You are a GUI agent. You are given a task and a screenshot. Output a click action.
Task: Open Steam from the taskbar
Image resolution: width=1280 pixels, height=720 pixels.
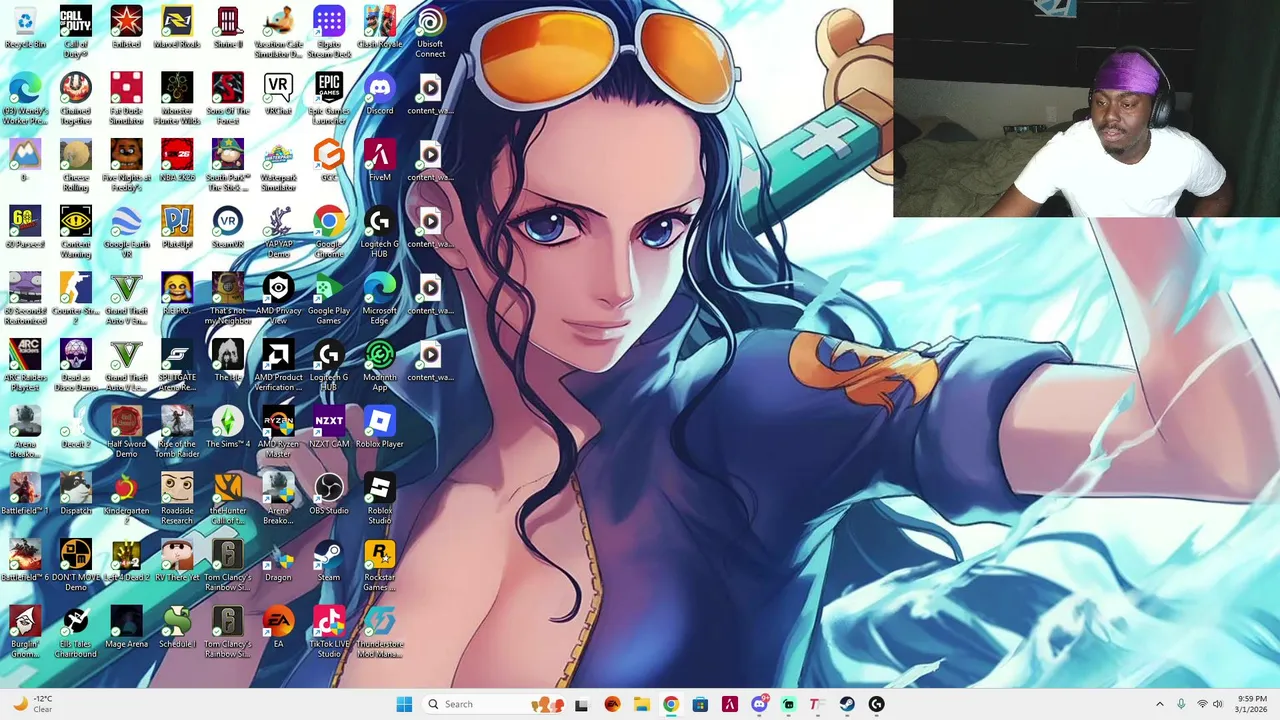[x=847, y=704]
